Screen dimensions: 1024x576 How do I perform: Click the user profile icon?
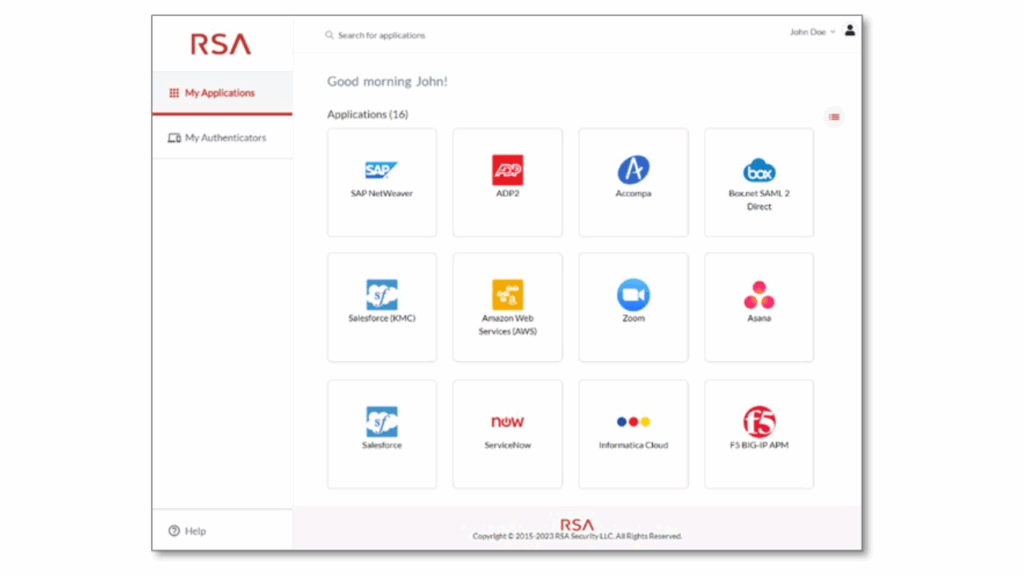(x=850, y=31)
